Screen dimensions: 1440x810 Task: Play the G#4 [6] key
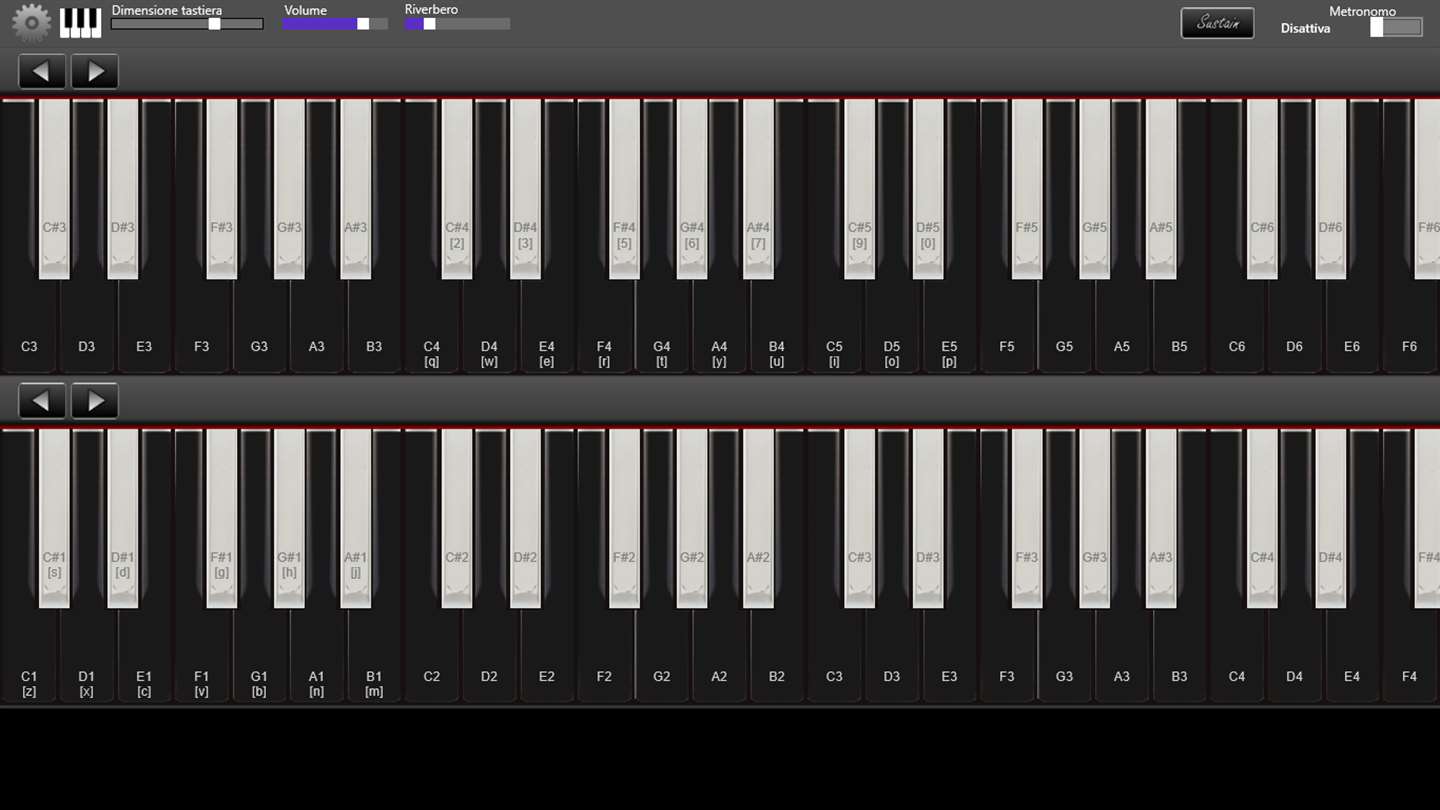(x=692, y=189)
